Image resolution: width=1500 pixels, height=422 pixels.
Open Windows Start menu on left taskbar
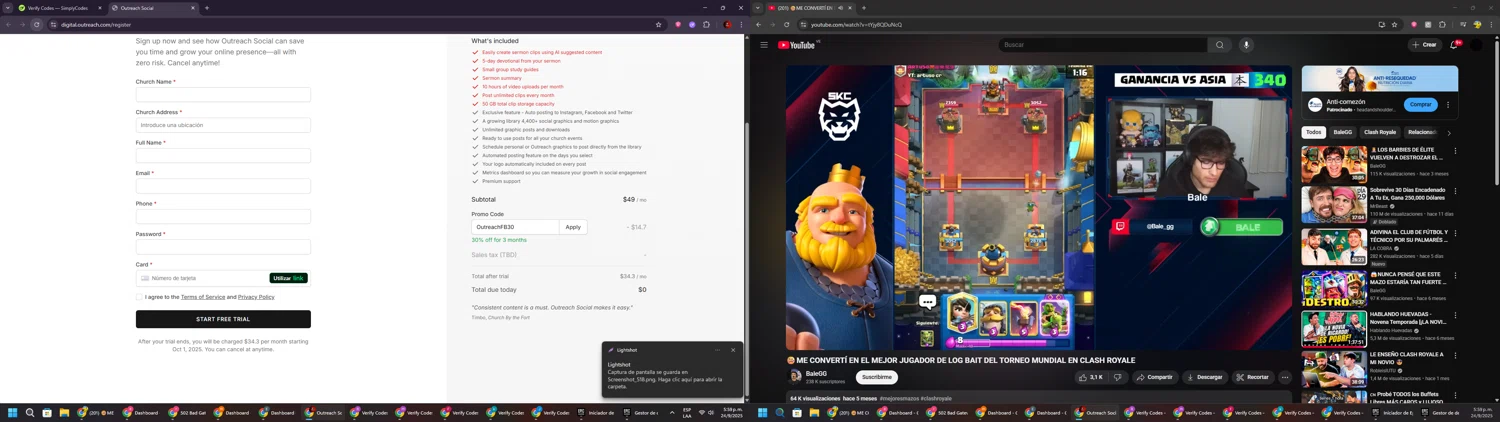tap(13, 412)
